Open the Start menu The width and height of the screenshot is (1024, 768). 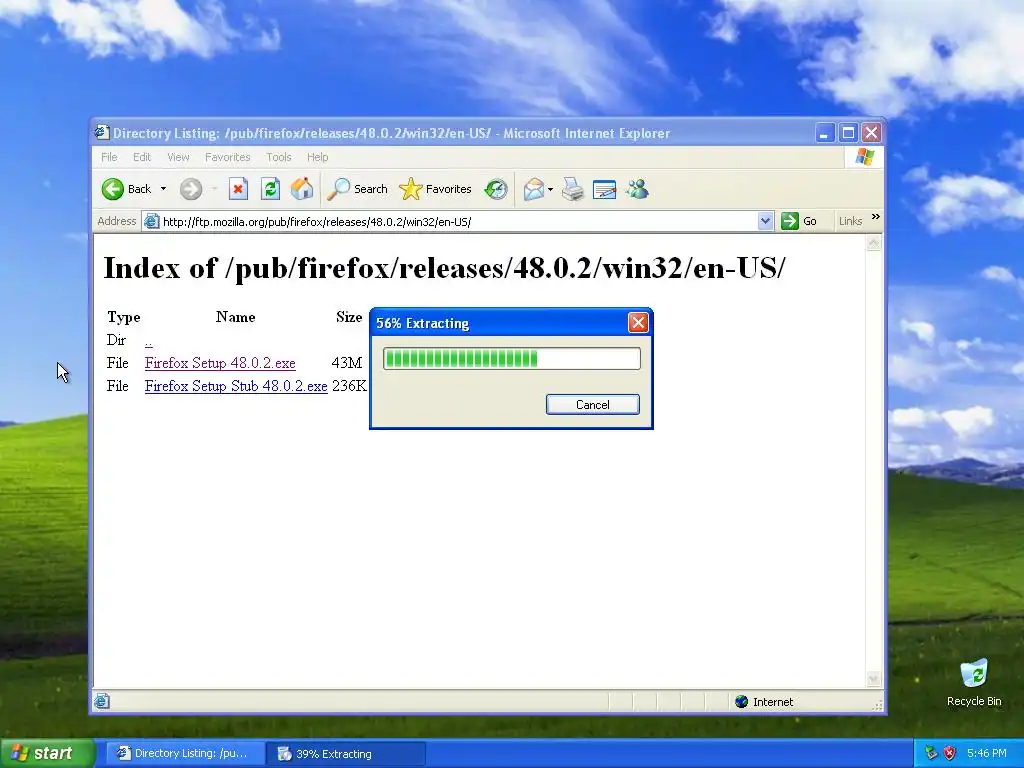tap(48, 754)
